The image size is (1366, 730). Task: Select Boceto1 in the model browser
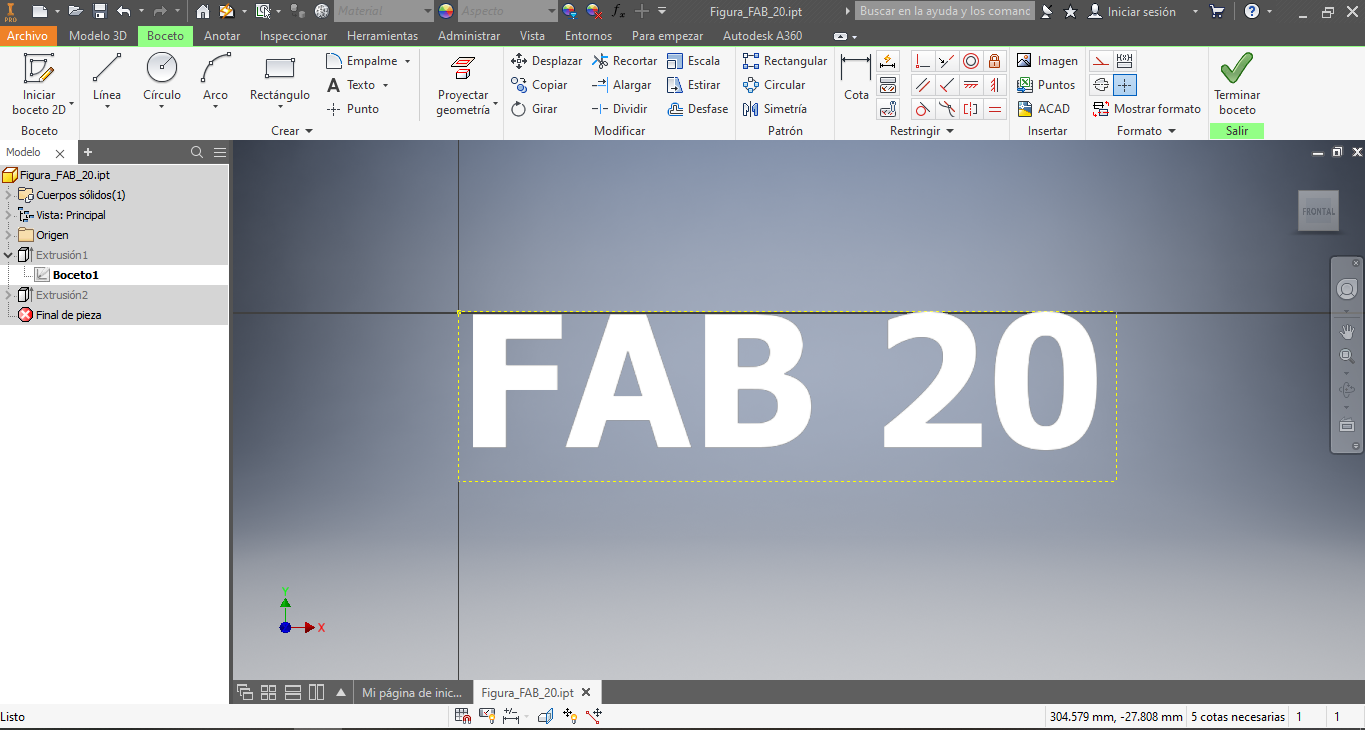pos(76,275)
